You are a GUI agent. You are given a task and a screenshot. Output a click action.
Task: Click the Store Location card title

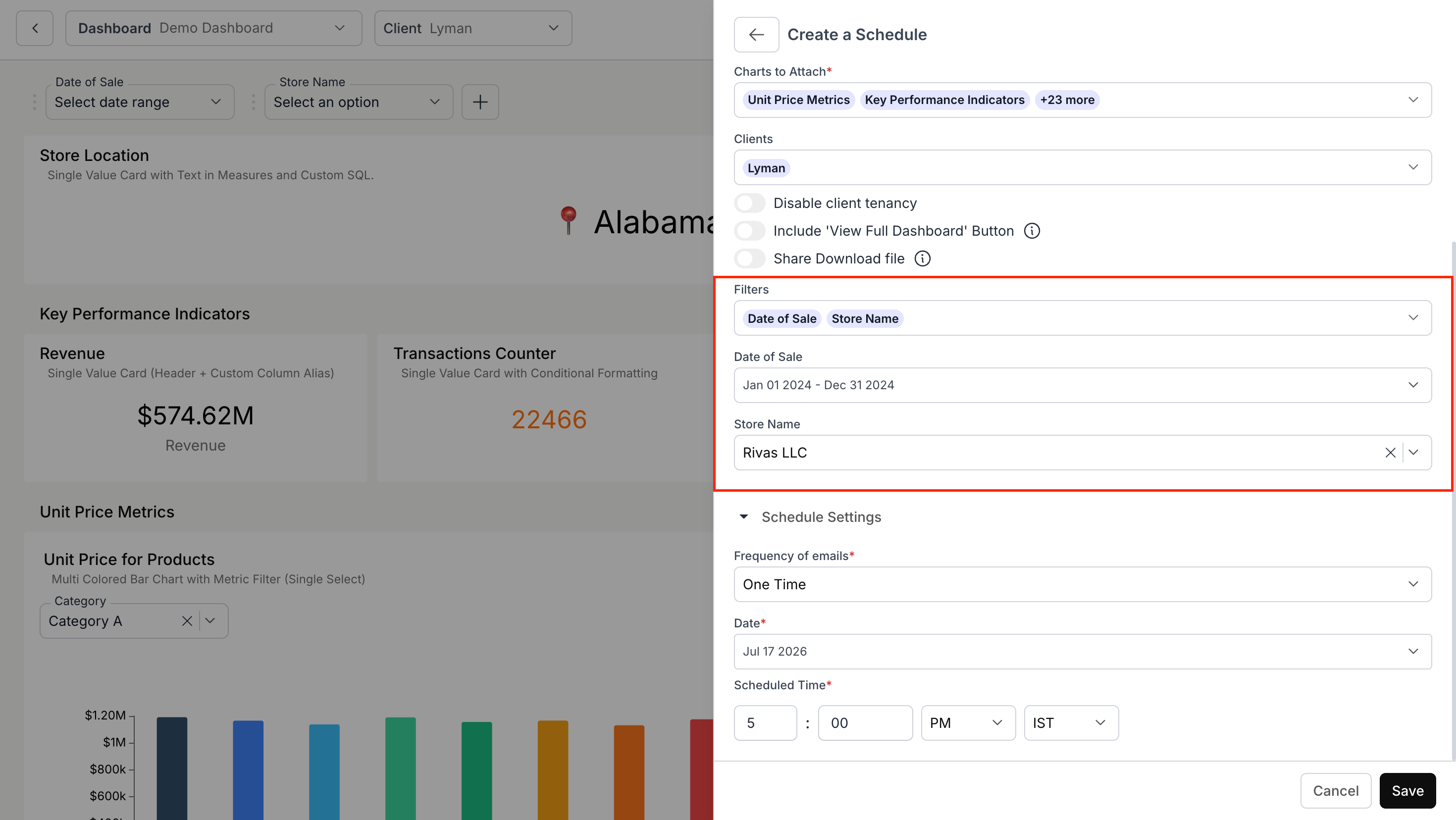point(95,155)
